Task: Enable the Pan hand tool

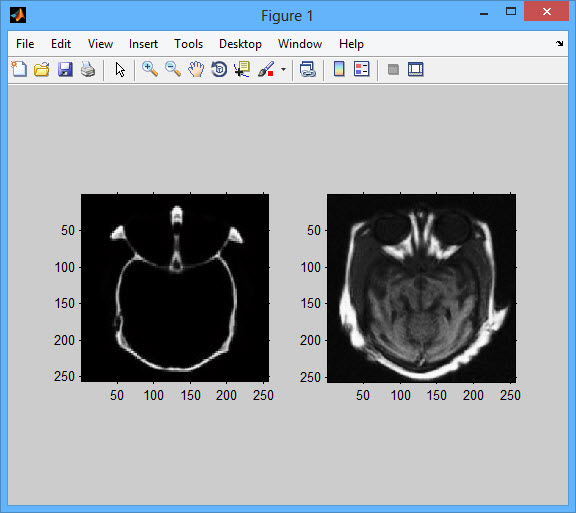Action: [x=196, y=69]
